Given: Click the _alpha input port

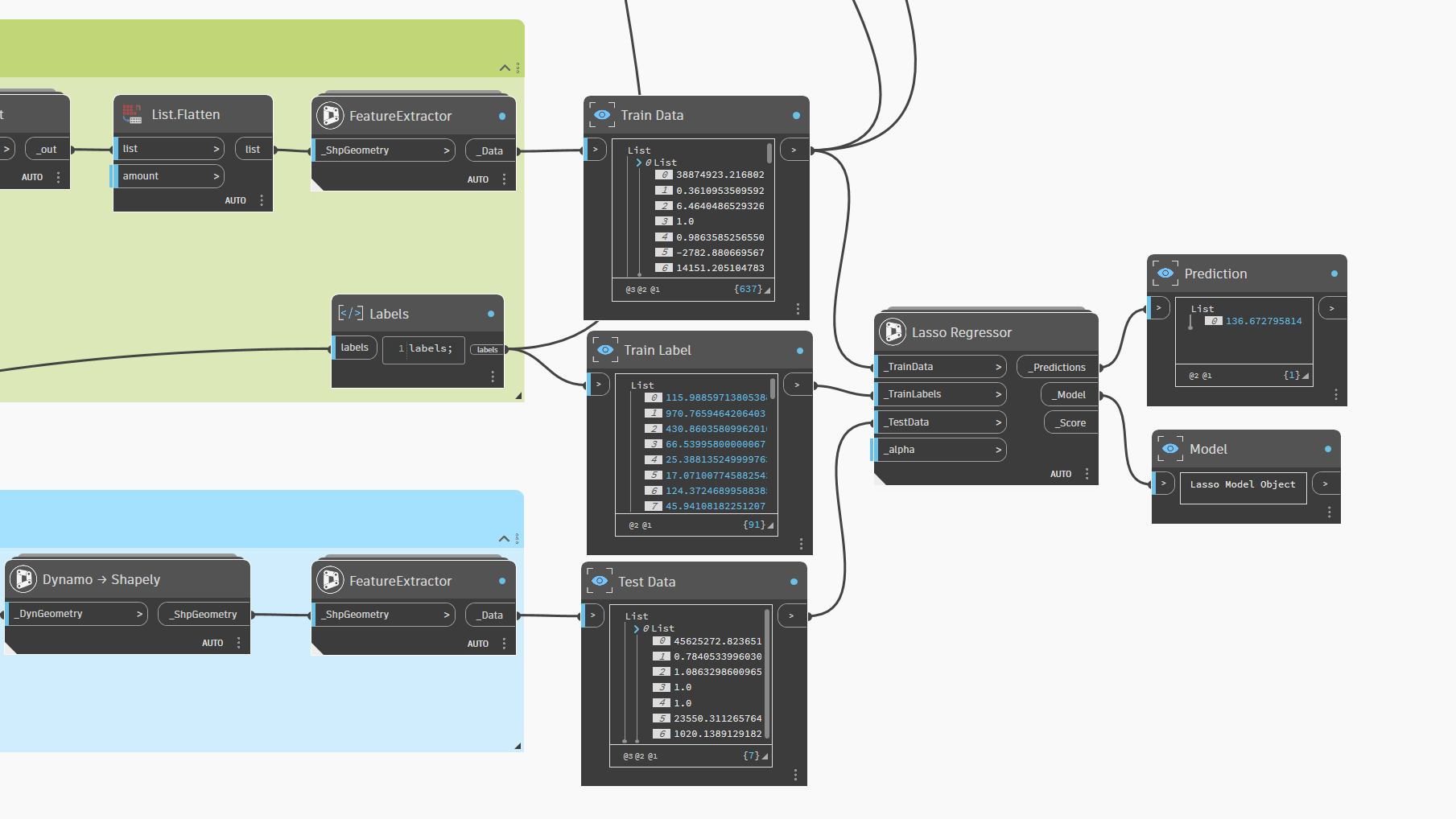Looking at the screenshot, I should [941, 450].
